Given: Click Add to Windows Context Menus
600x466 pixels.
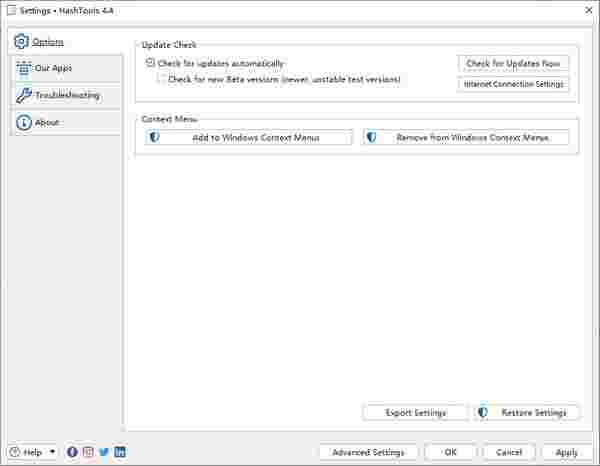Looking at the screenshot, I should click(x=248, y=137).
